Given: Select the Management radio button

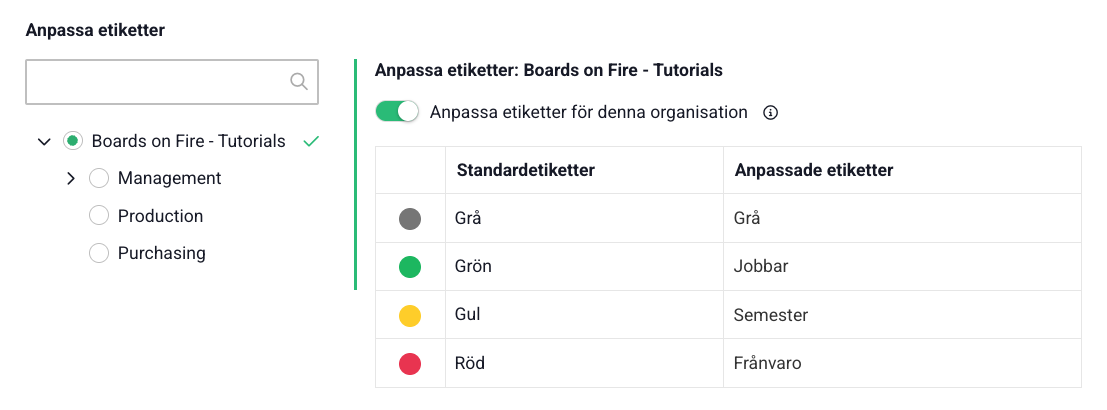Looking at the screenshot, I should click(x=98, y=178).
